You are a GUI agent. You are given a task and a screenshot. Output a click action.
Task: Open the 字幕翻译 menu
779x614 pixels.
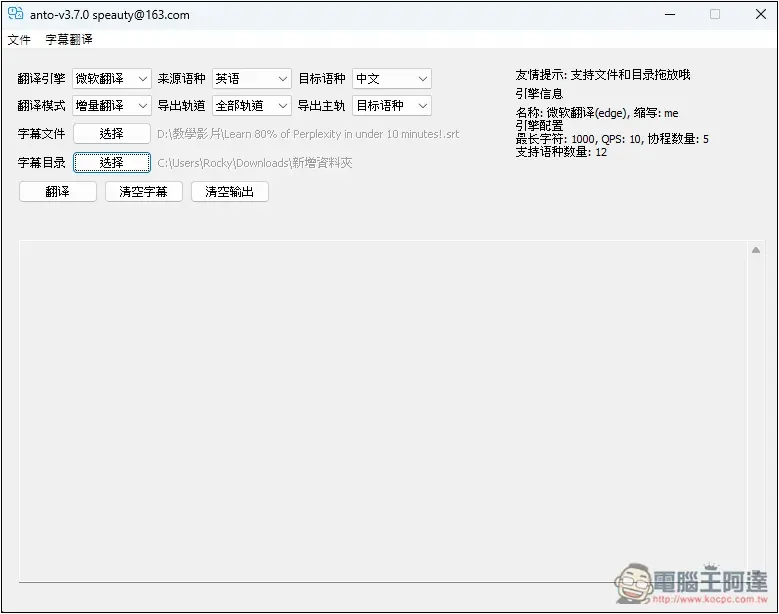tap(69, 40)
